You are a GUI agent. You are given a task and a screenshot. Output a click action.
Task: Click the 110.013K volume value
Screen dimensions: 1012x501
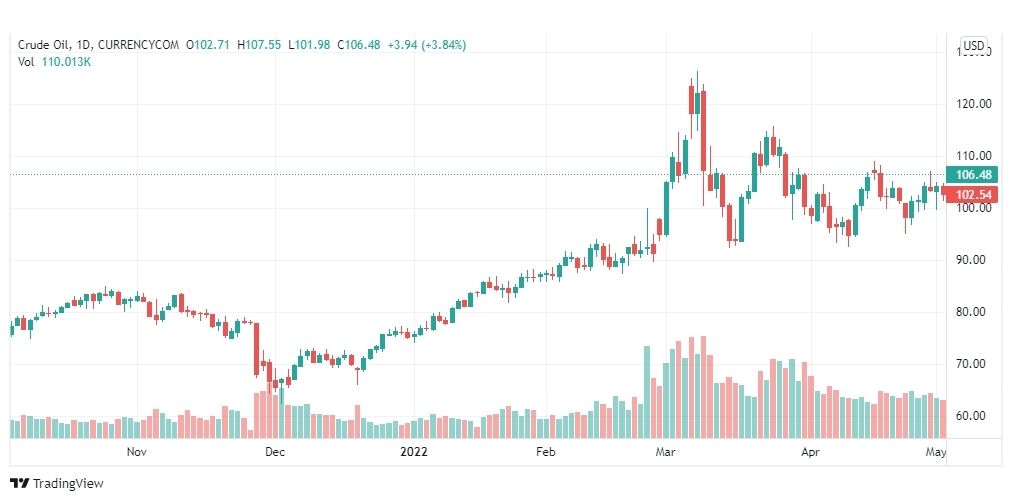tap(66, 63)
